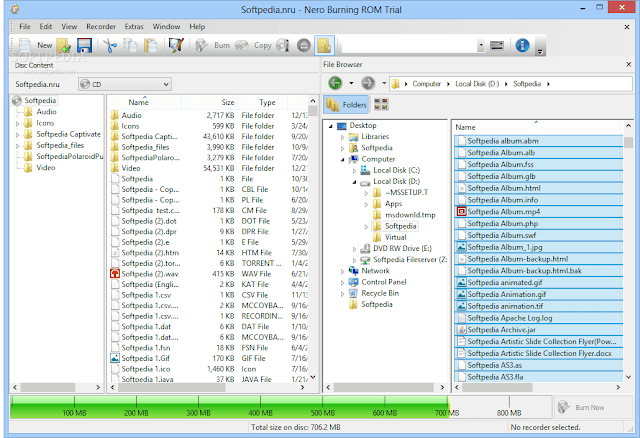The width and height of the screenshot is (640, 438).
Task: Open the File menu
Action: pyautogui.click(x=24, y=27)
